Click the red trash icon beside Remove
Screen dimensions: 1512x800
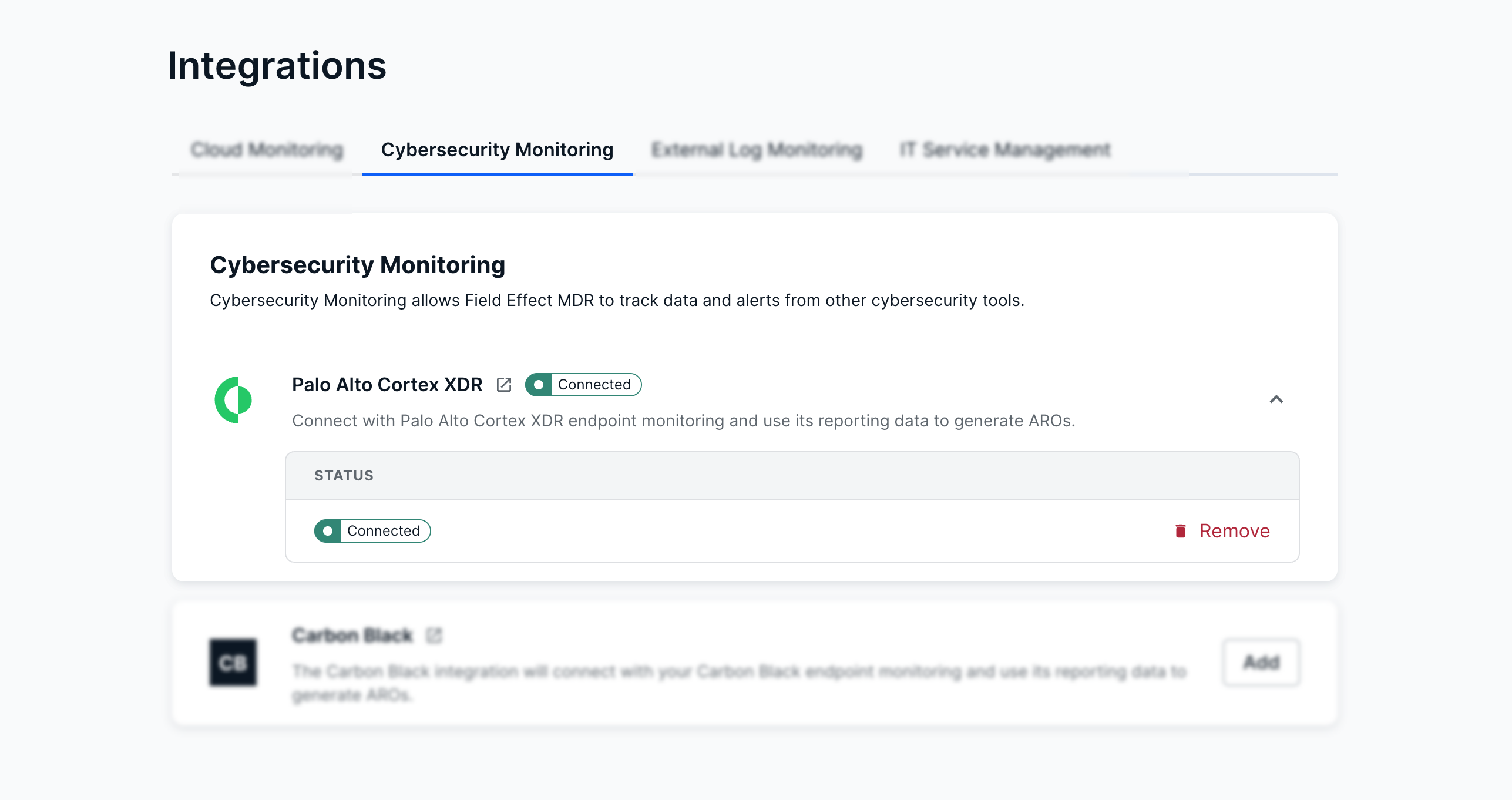pos(1180,531)
